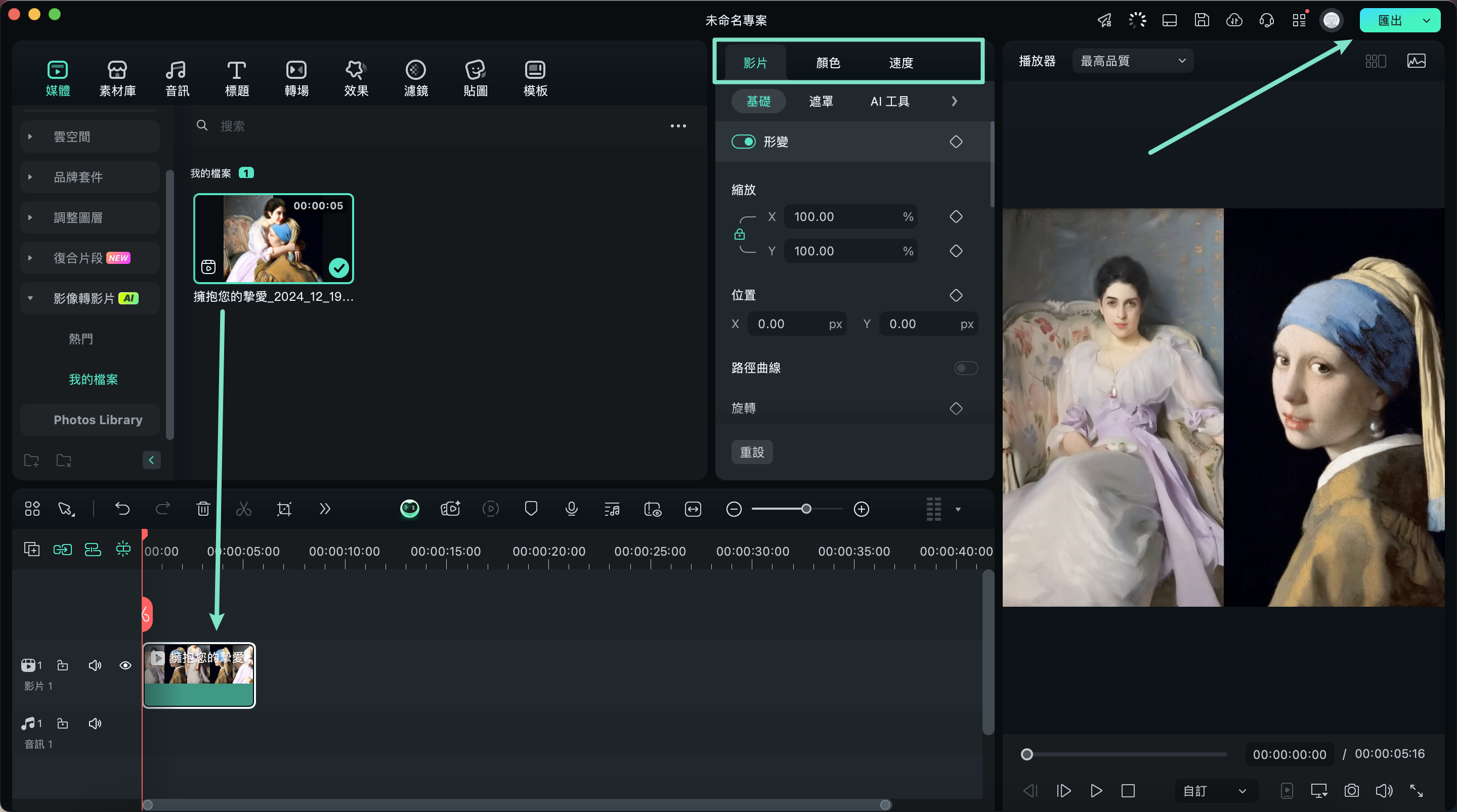Open media panel more options menu

click(678, 126)
